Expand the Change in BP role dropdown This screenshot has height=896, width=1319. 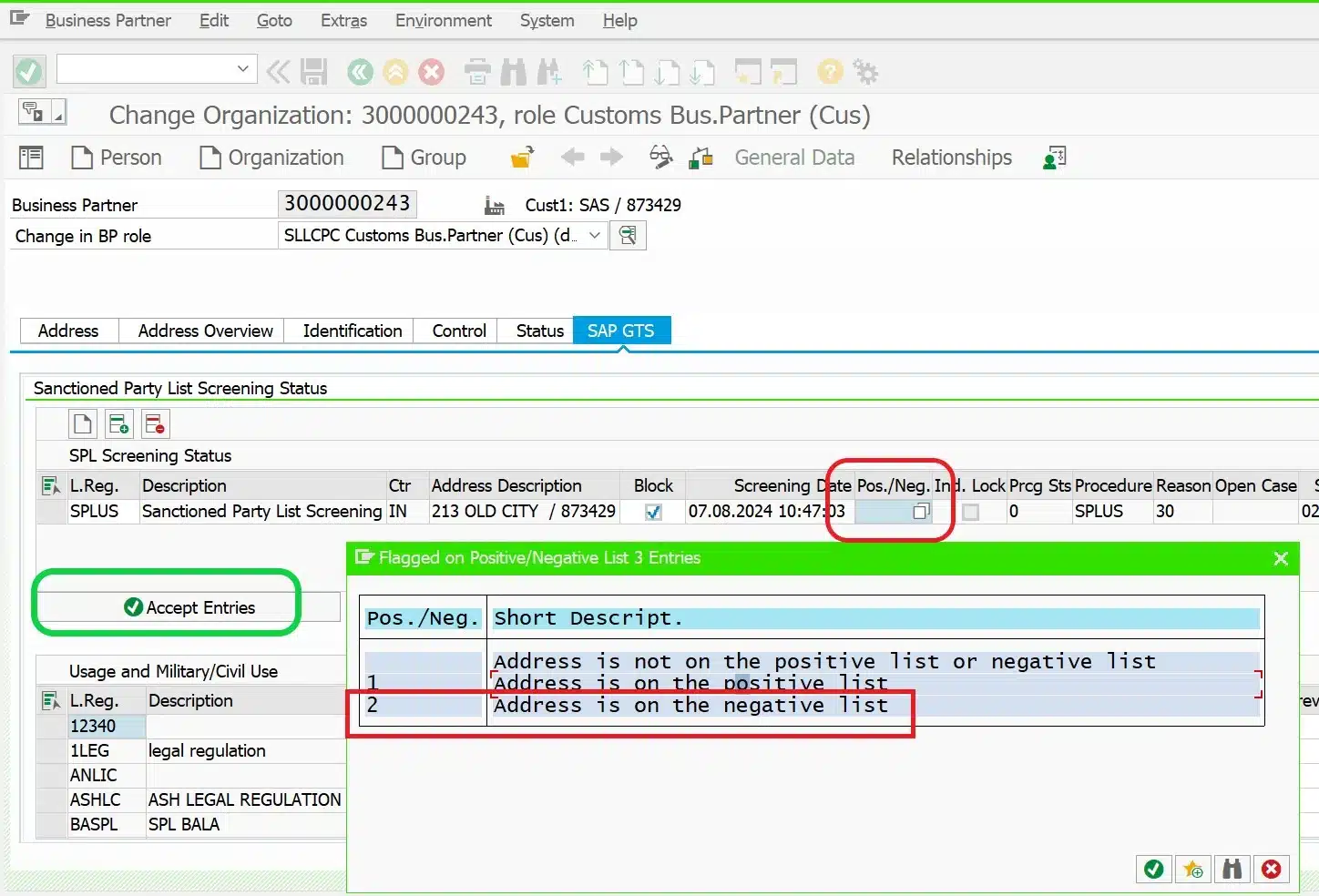click(x=595, y=236)
